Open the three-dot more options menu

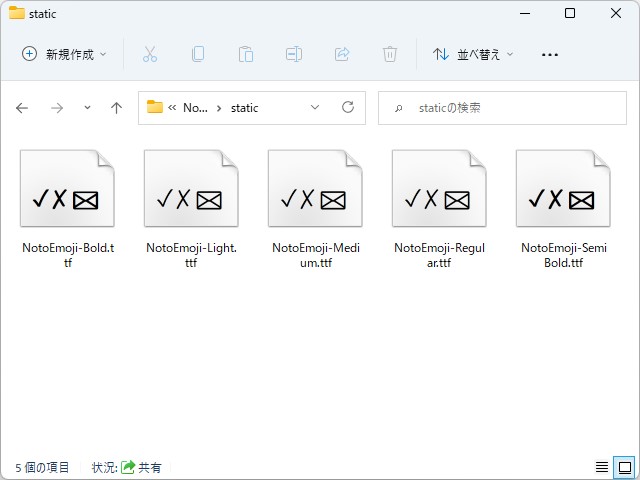tap(549, 54)
